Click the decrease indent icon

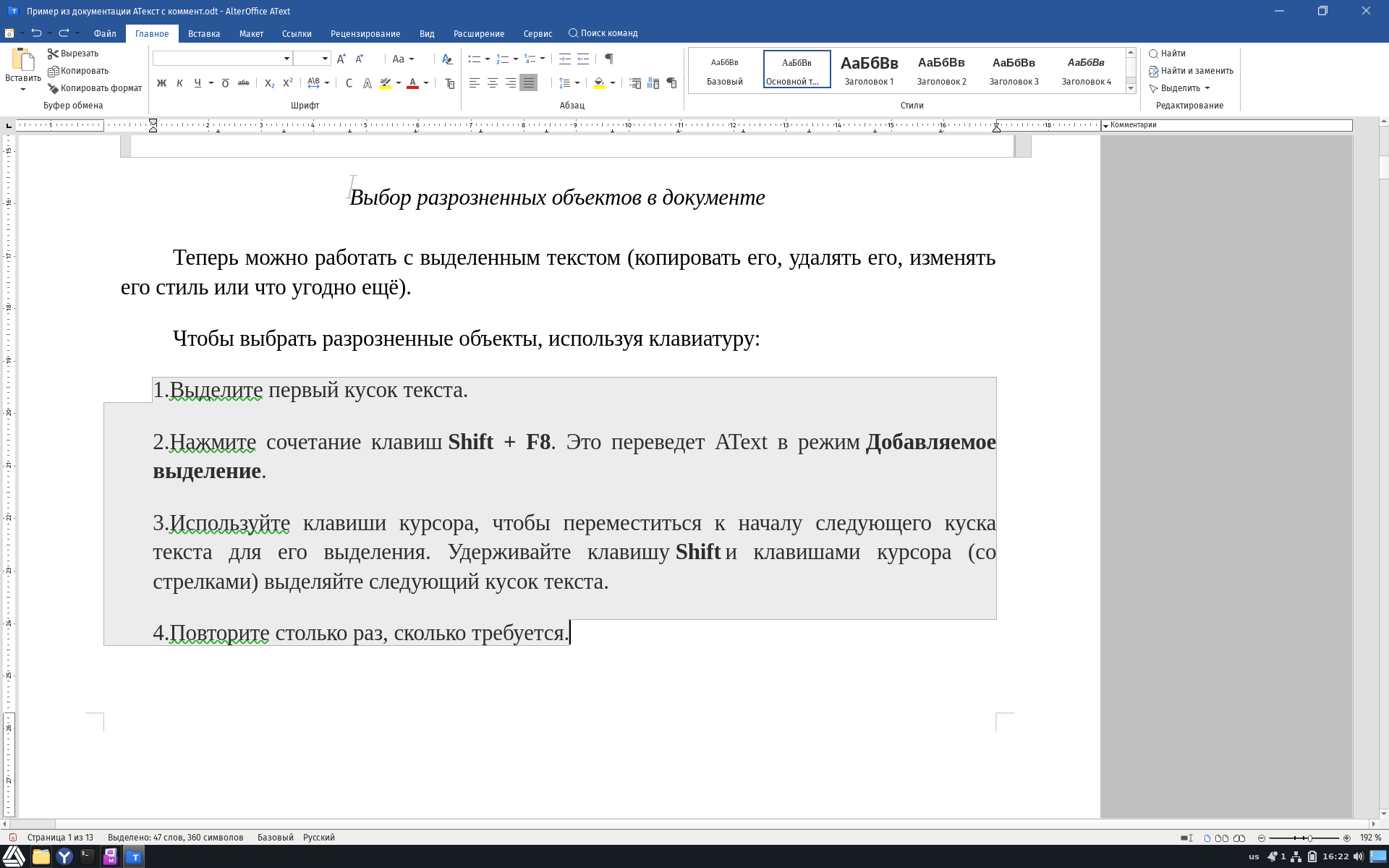(x=583, y=59)
